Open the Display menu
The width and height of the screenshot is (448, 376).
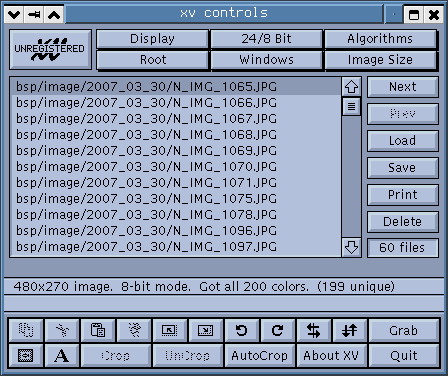point(152,39)
